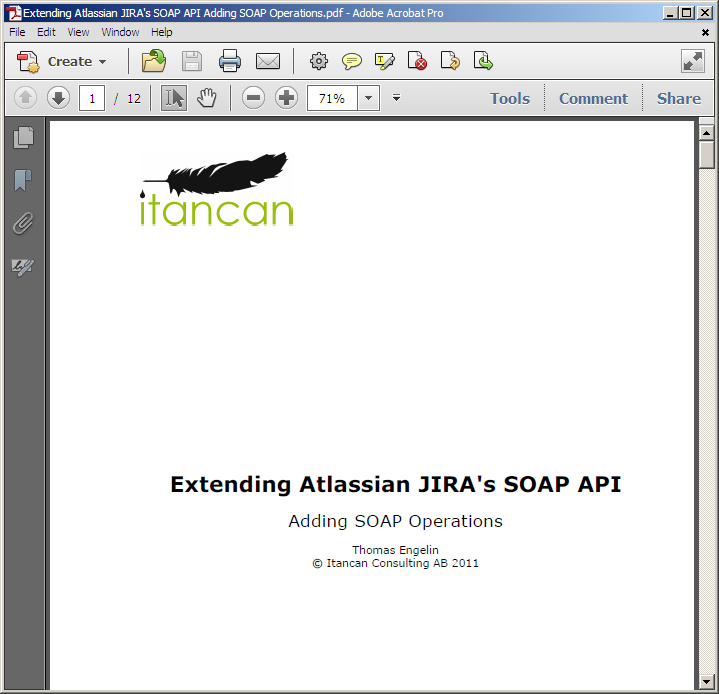Click the copyright line 'Itancan Consulting AB 2011'
Image resolution: width=719 pixels, height=694 pixels.
click(x=402, y=563)
